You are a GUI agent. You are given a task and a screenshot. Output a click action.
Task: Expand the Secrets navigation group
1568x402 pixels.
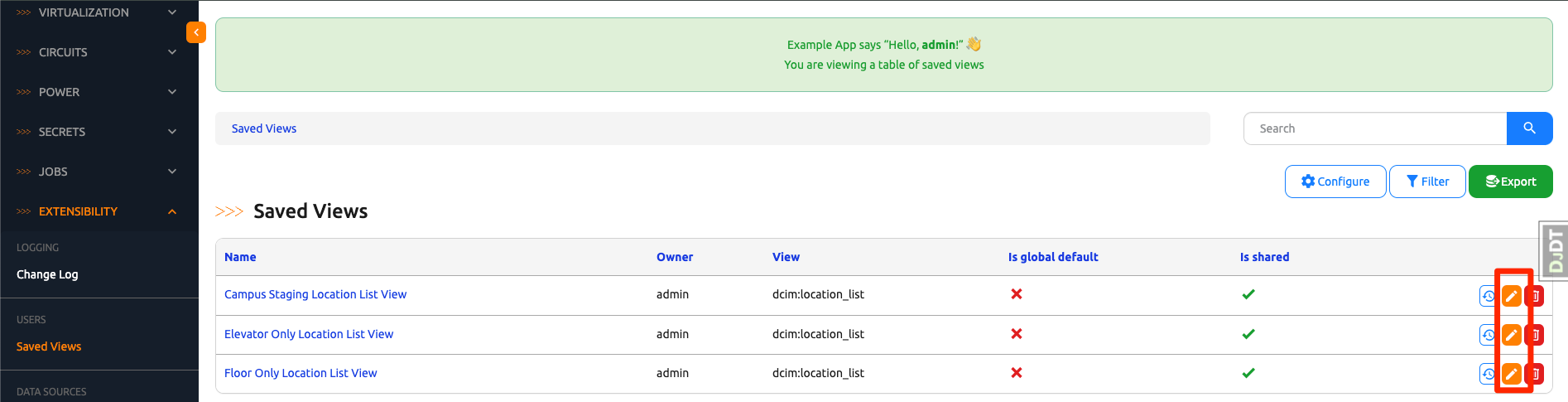click(x=99, y=132)
